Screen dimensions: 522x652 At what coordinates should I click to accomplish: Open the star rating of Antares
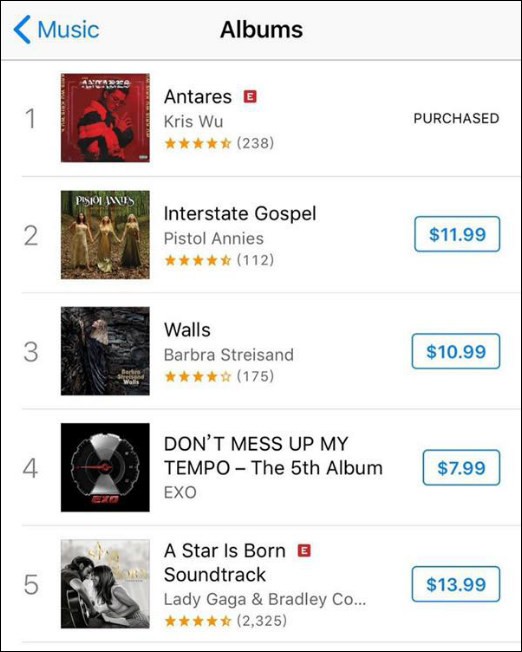(219, 143)
